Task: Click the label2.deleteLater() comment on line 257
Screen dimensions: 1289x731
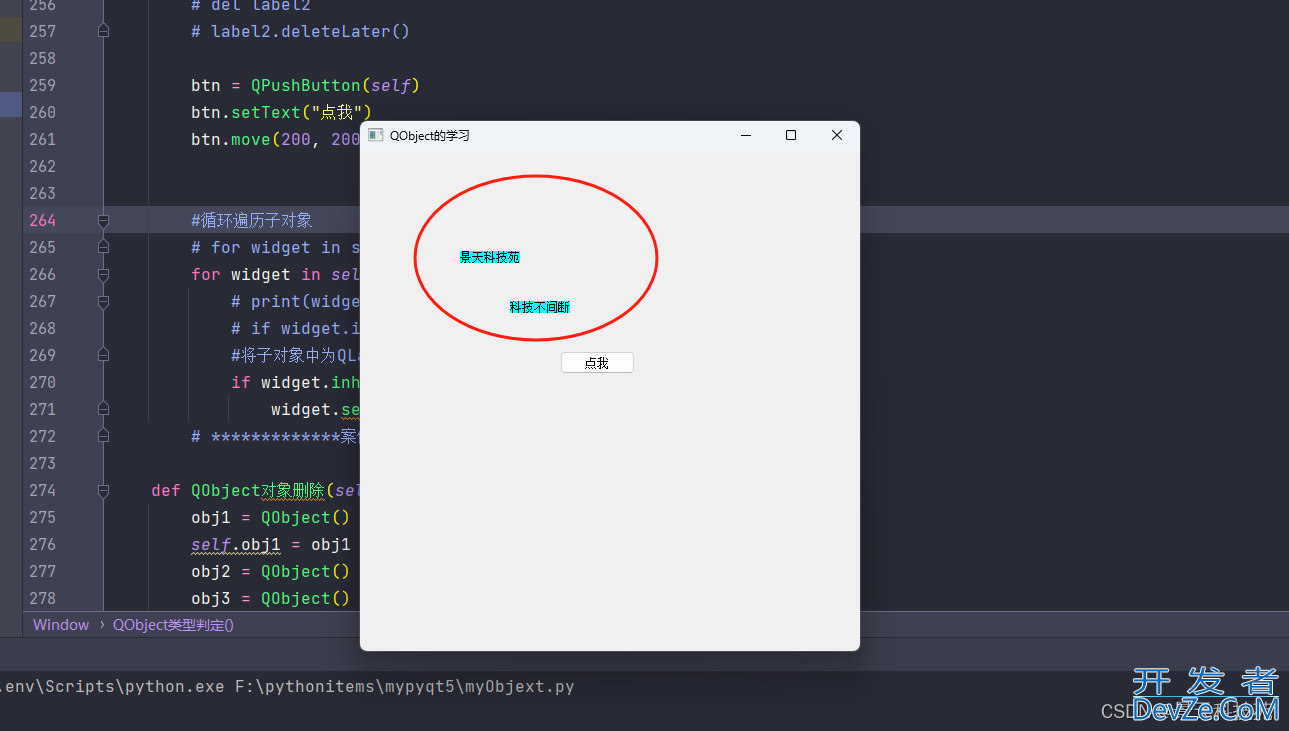Action: (300, 31)
